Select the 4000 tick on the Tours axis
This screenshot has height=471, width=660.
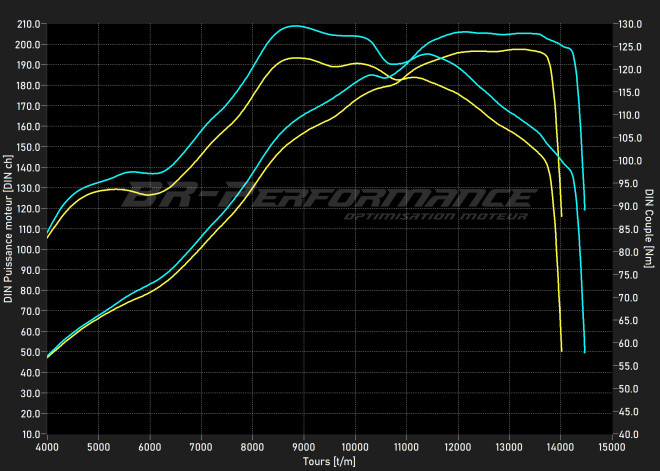[47, 446]
